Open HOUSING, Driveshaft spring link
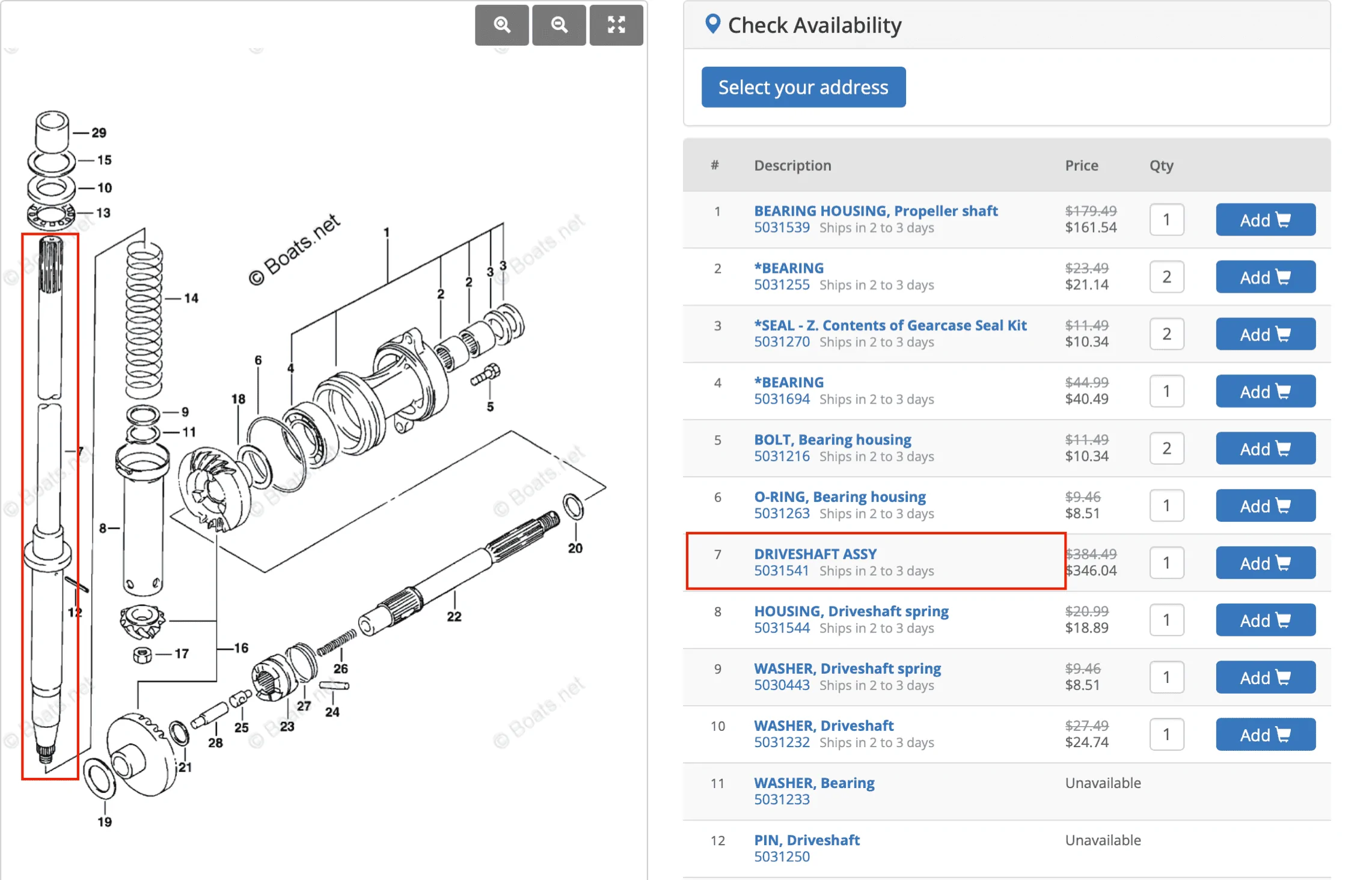 (x=851, y=611)
